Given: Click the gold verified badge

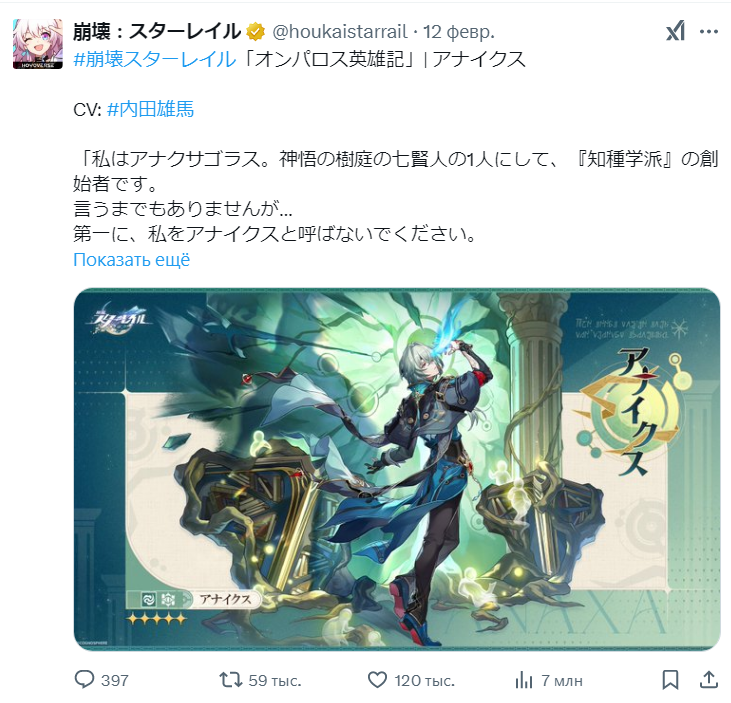Looking at the screenshot, I should pos(255,32).
